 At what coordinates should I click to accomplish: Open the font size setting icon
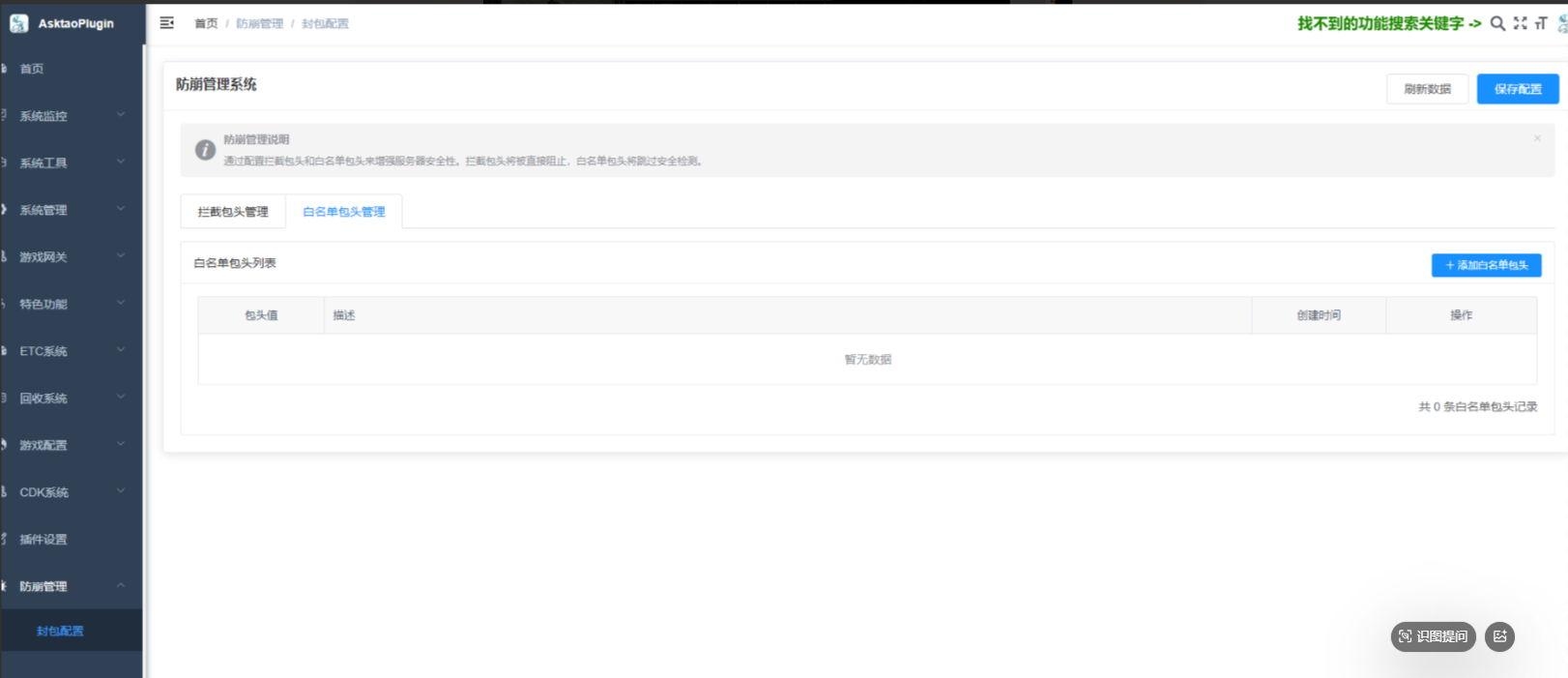[x=1541, y=23]
